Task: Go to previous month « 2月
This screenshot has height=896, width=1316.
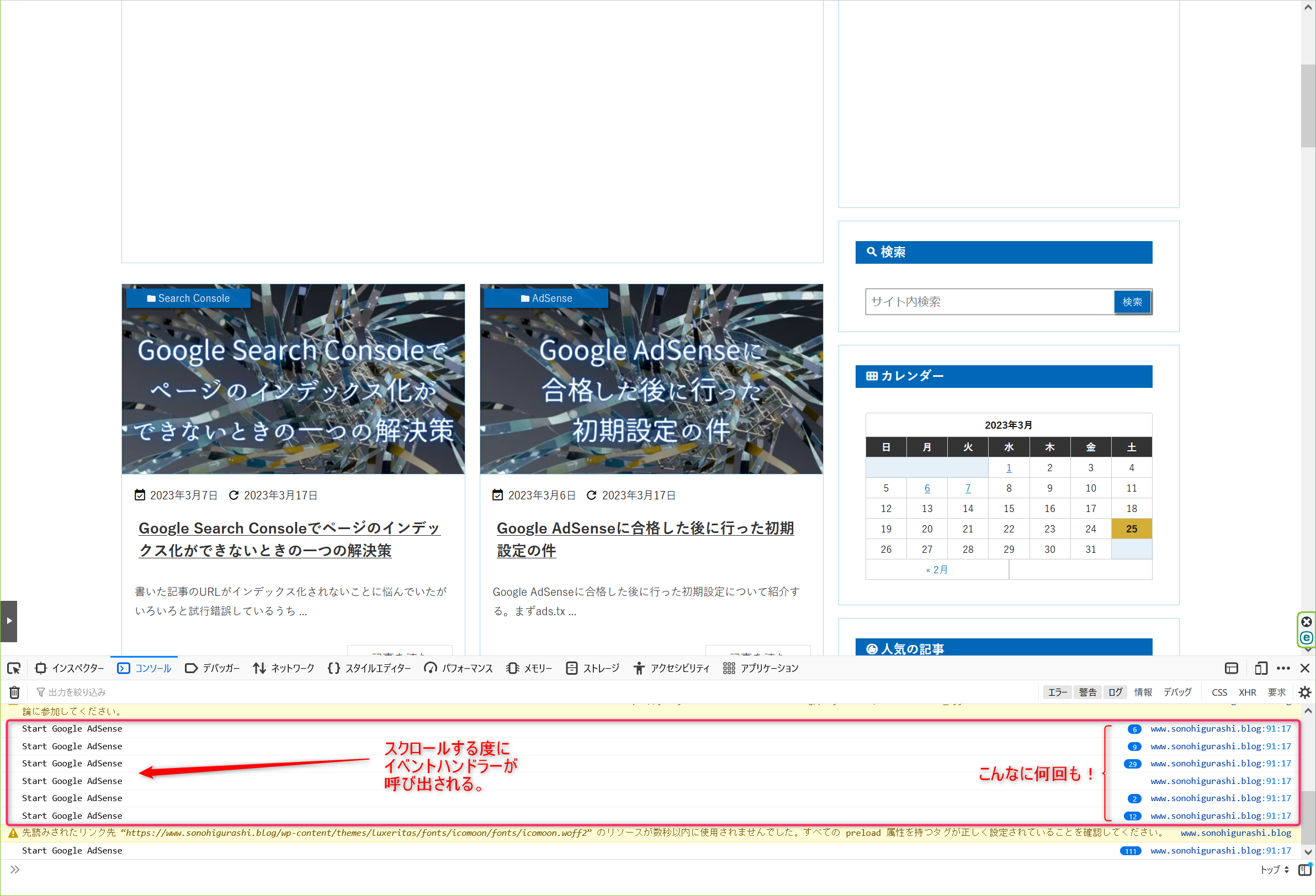Action: point(937,569)
